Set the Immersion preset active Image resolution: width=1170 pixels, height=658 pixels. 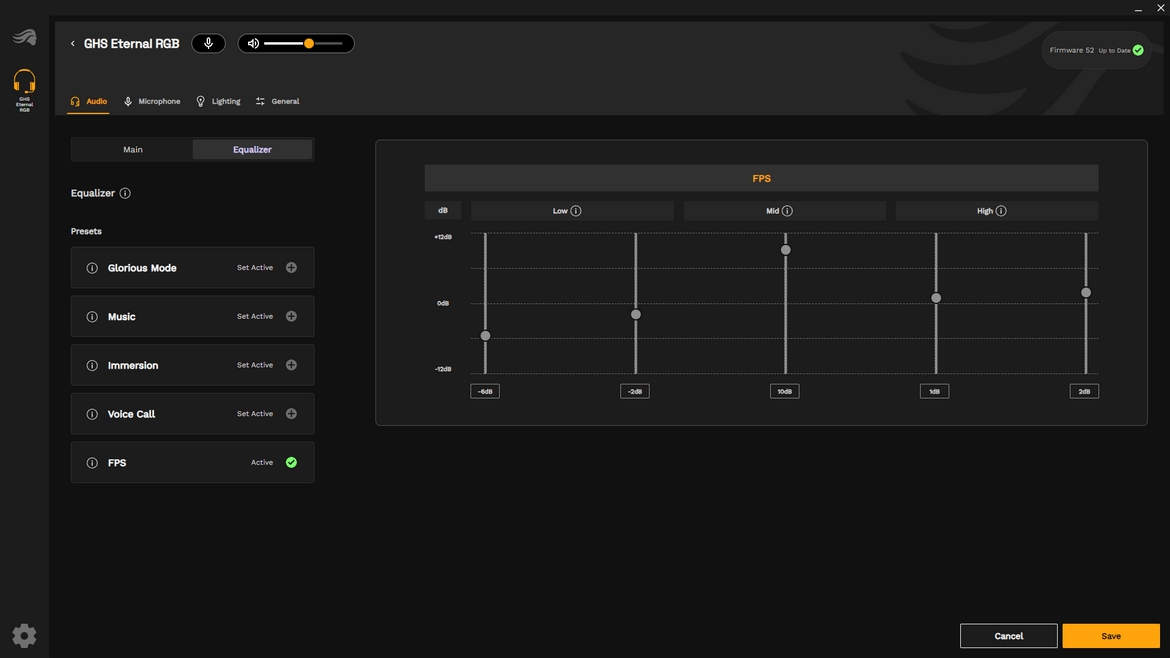pos(255,365)
